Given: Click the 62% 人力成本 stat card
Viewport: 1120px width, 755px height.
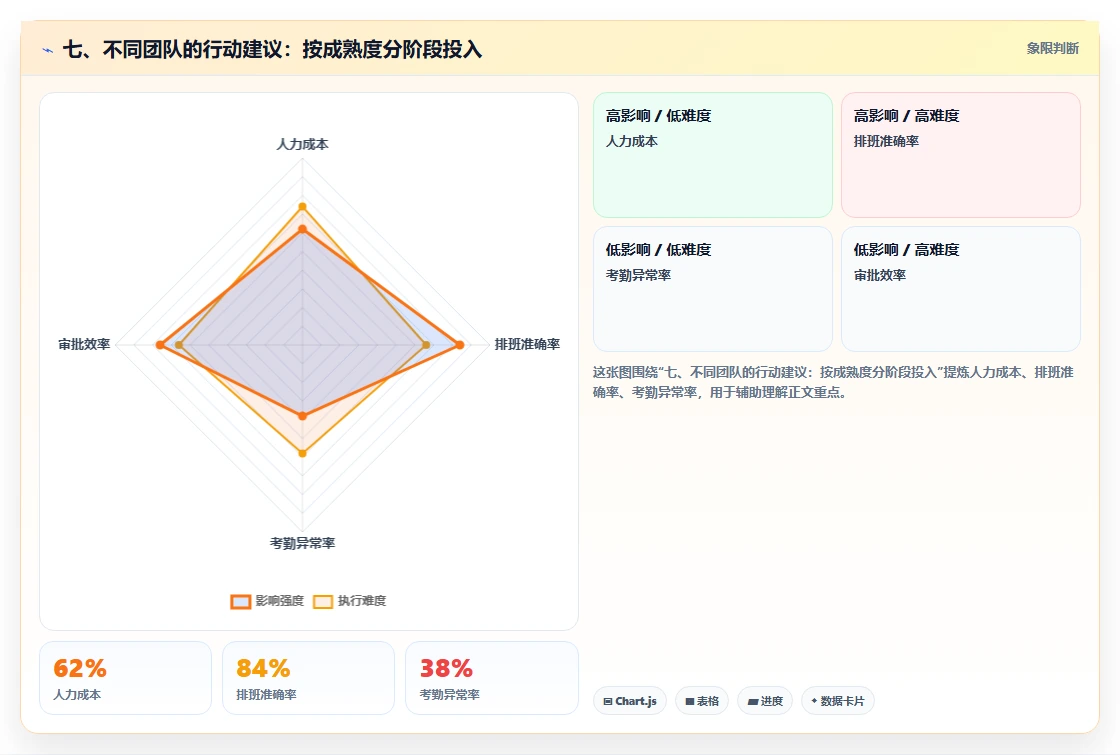Looking at the screenshot, I should tap(126, 678).
